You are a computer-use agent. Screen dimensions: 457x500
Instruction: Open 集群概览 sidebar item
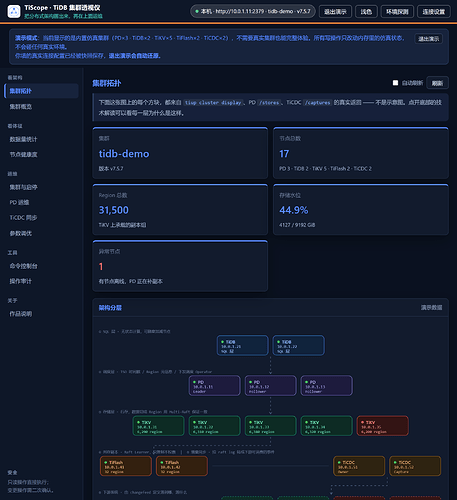(41, 107)
